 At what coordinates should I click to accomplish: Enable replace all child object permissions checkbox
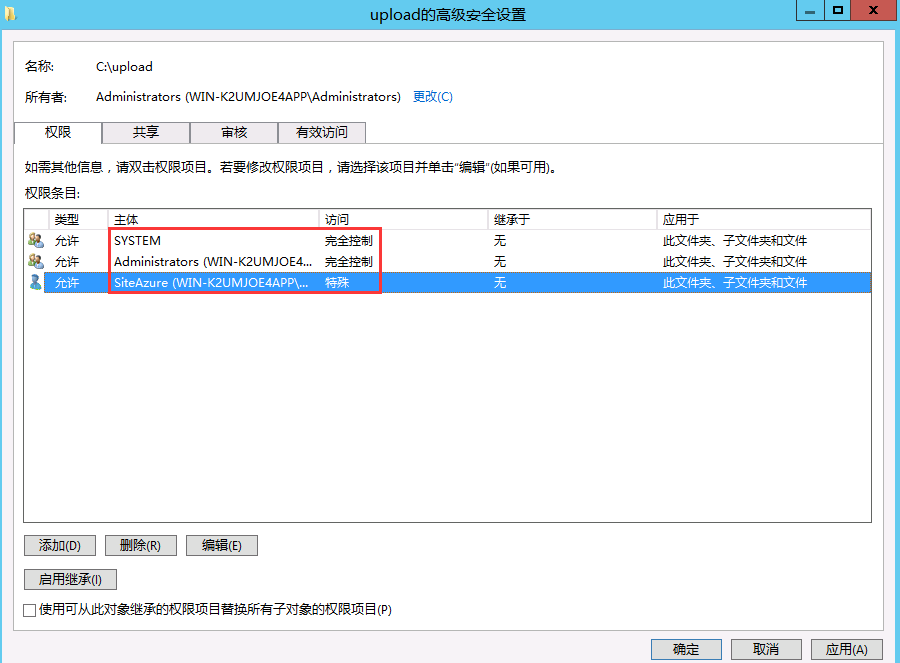click(x=30, y=610)
